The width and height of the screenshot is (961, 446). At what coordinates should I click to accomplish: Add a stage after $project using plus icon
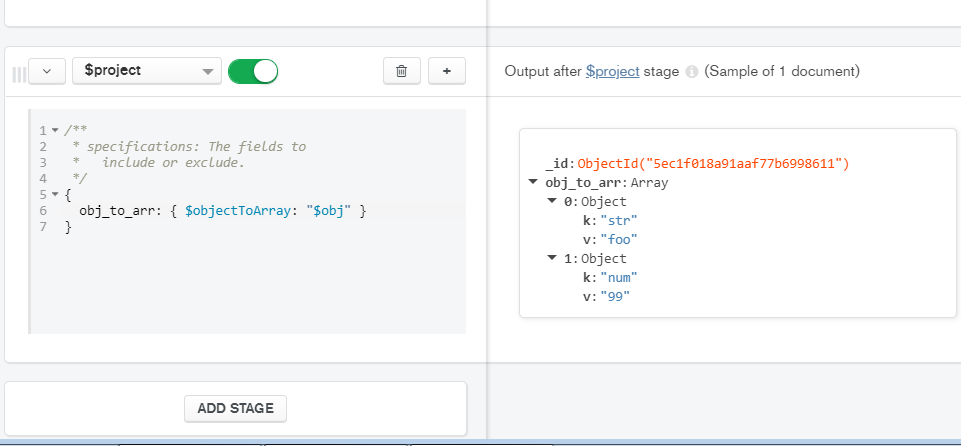[x=446, y=71]
